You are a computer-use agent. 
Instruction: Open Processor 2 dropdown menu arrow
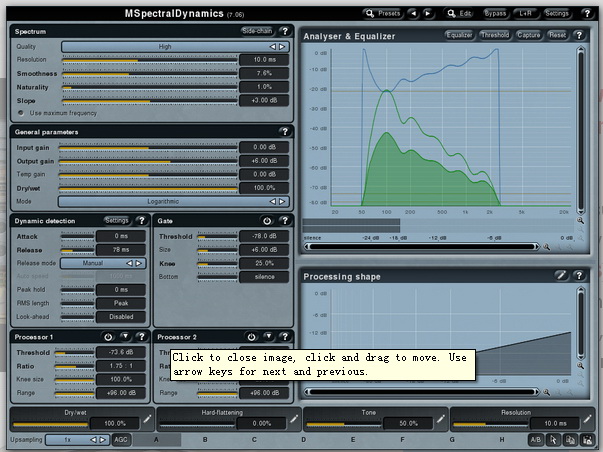[268, 337]
